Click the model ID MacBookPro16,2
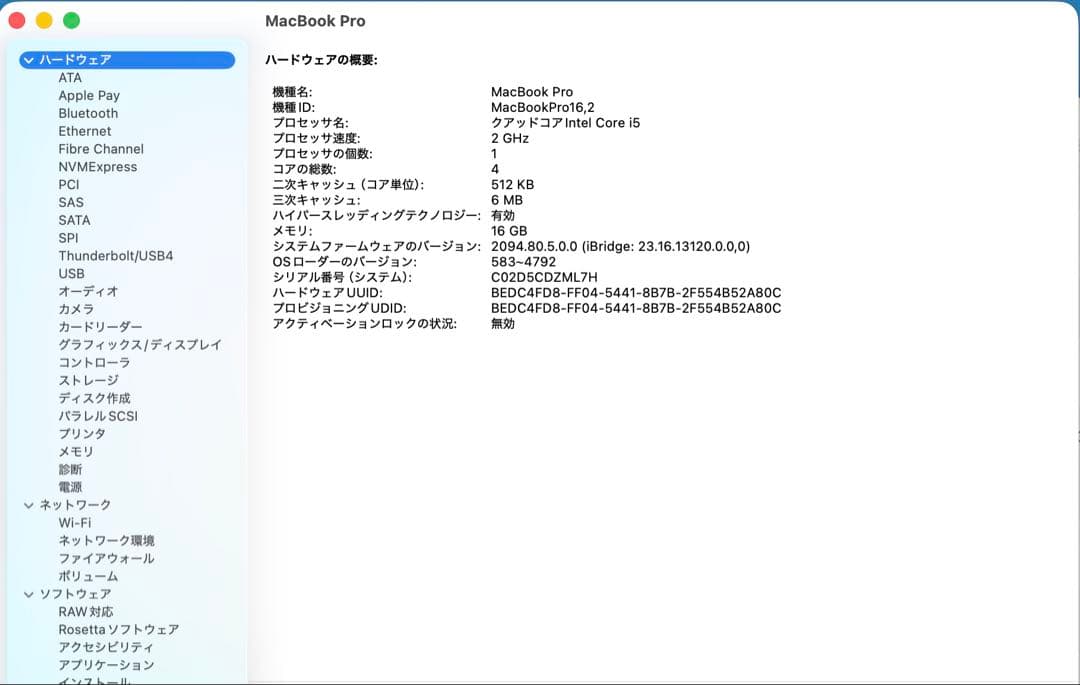1080x685 pixels. point(543,107)
